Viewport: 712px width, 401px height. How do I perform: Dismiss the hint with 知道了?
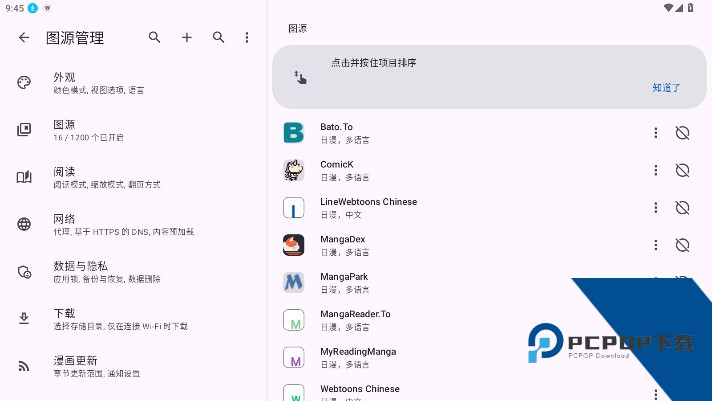click(x=666, y=88)
